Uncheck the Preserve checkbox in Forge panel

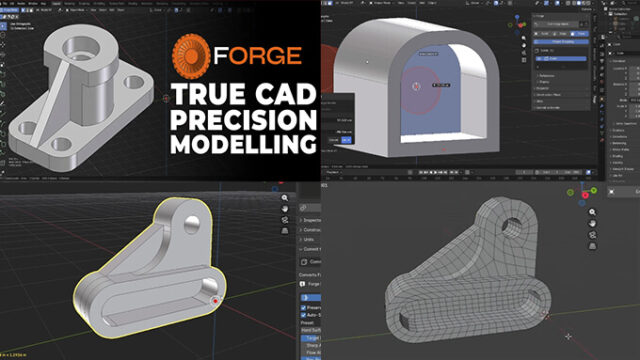(303, 308)
